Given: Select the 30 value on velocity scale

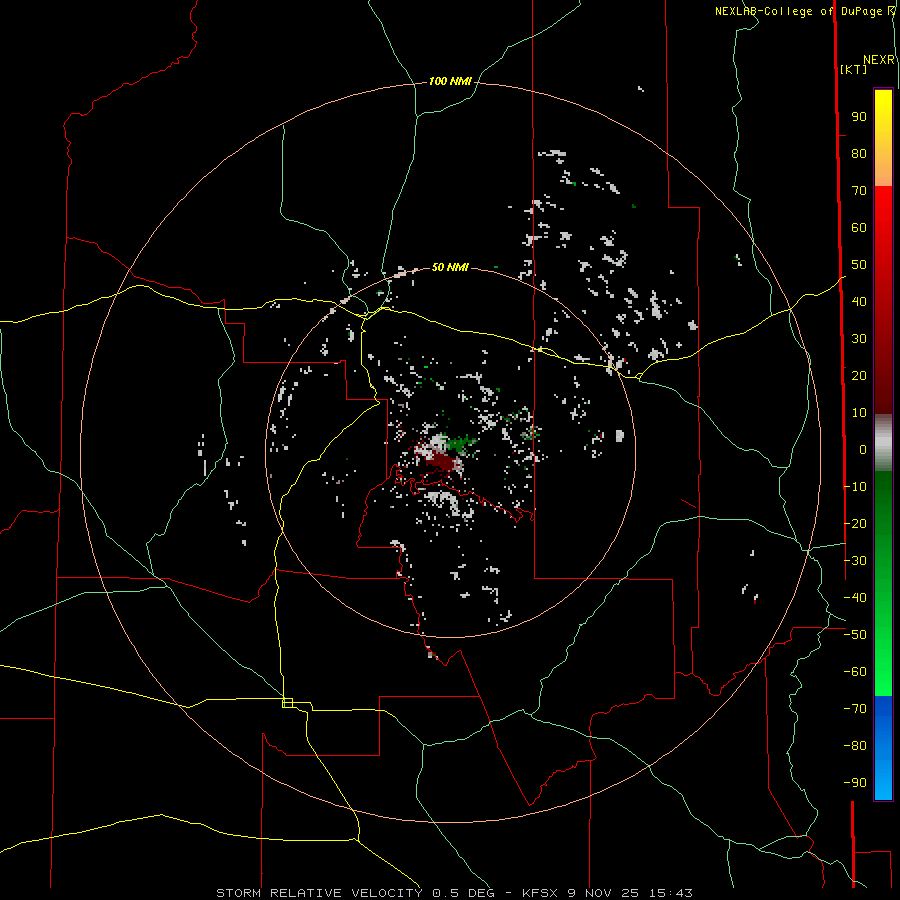Looking at the screenshot, I should (x=859, y=339).
